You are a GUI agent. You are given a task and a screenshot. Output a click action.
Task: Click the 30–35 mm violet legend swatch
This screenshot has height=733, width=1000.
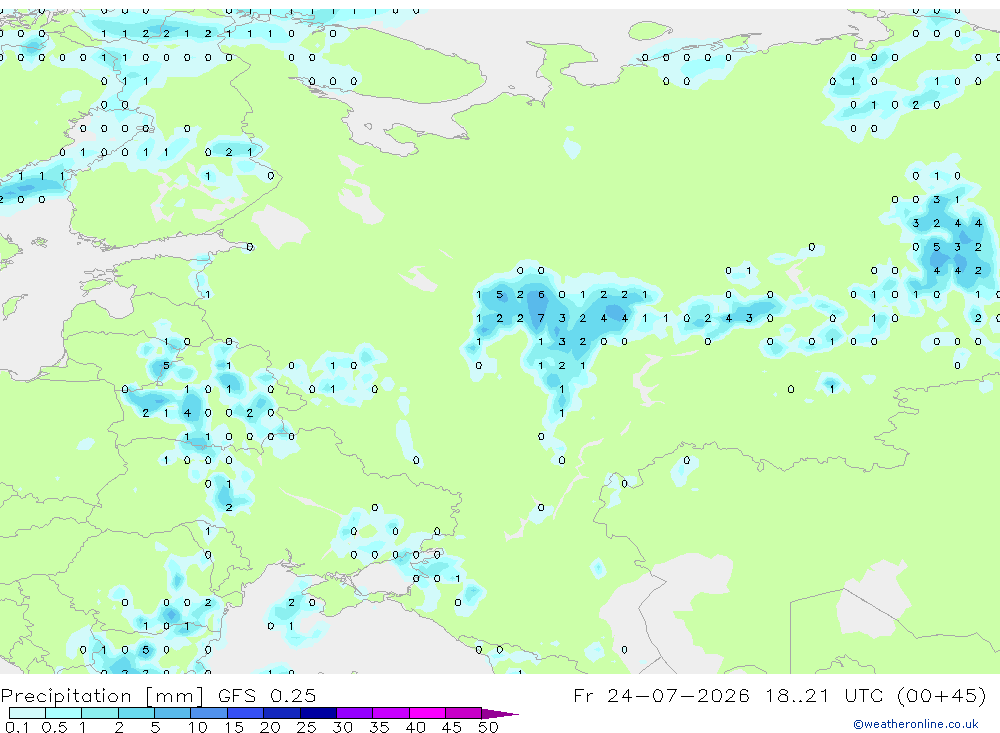[355, 713]
